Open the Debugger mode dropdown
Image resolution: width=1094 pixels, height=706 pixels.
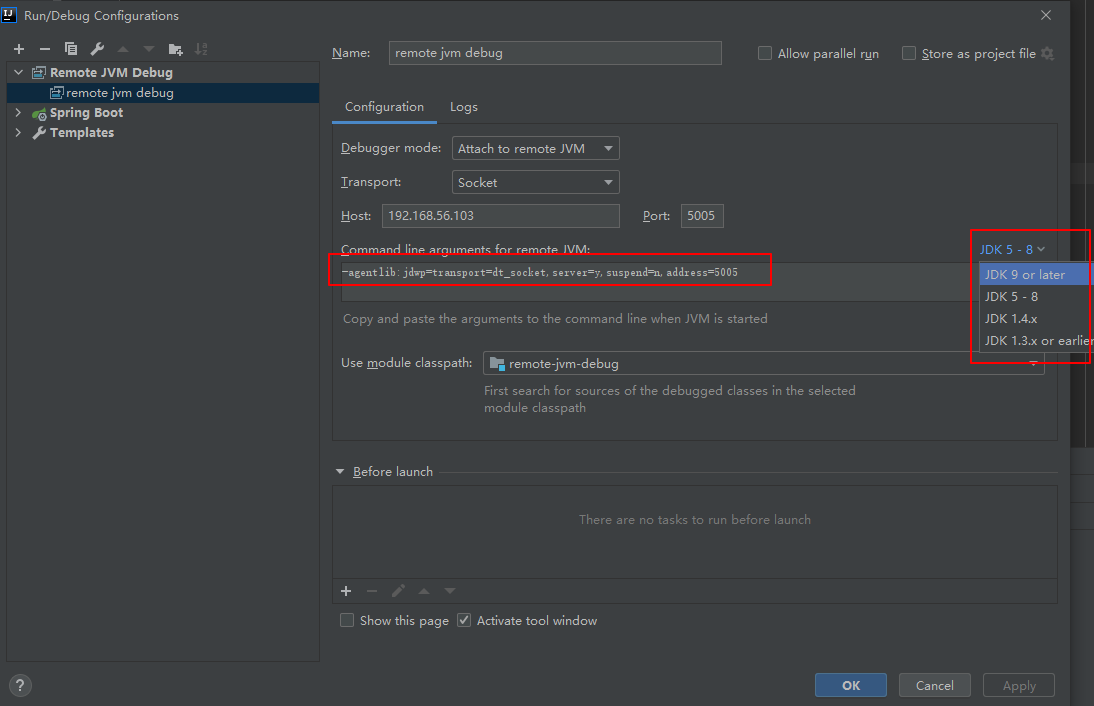pyautogui.click(x=536, y=149)
